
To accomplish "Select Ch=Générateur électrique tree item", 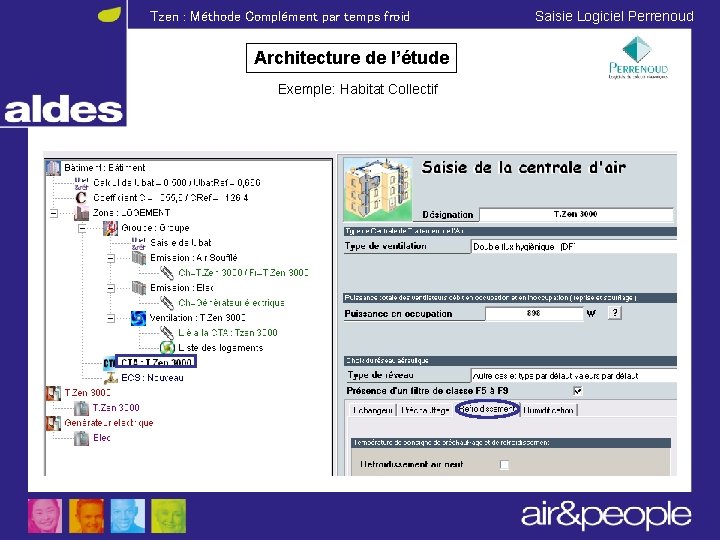I will click(x=231, y=303).
